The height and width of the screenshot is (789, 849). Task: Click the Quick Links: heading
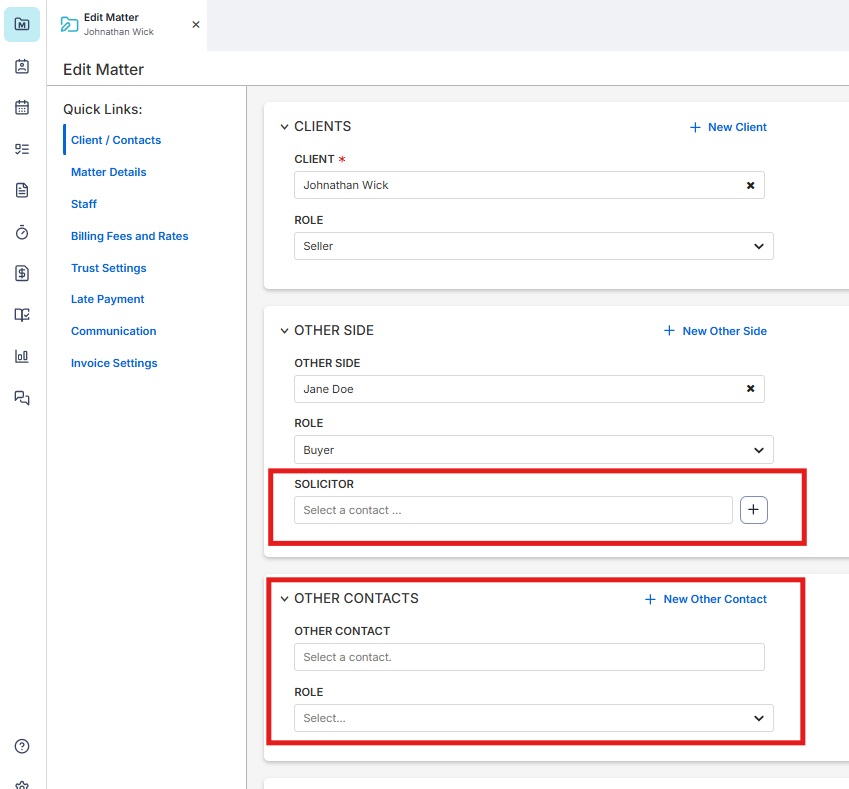click(x=102, y=109)
